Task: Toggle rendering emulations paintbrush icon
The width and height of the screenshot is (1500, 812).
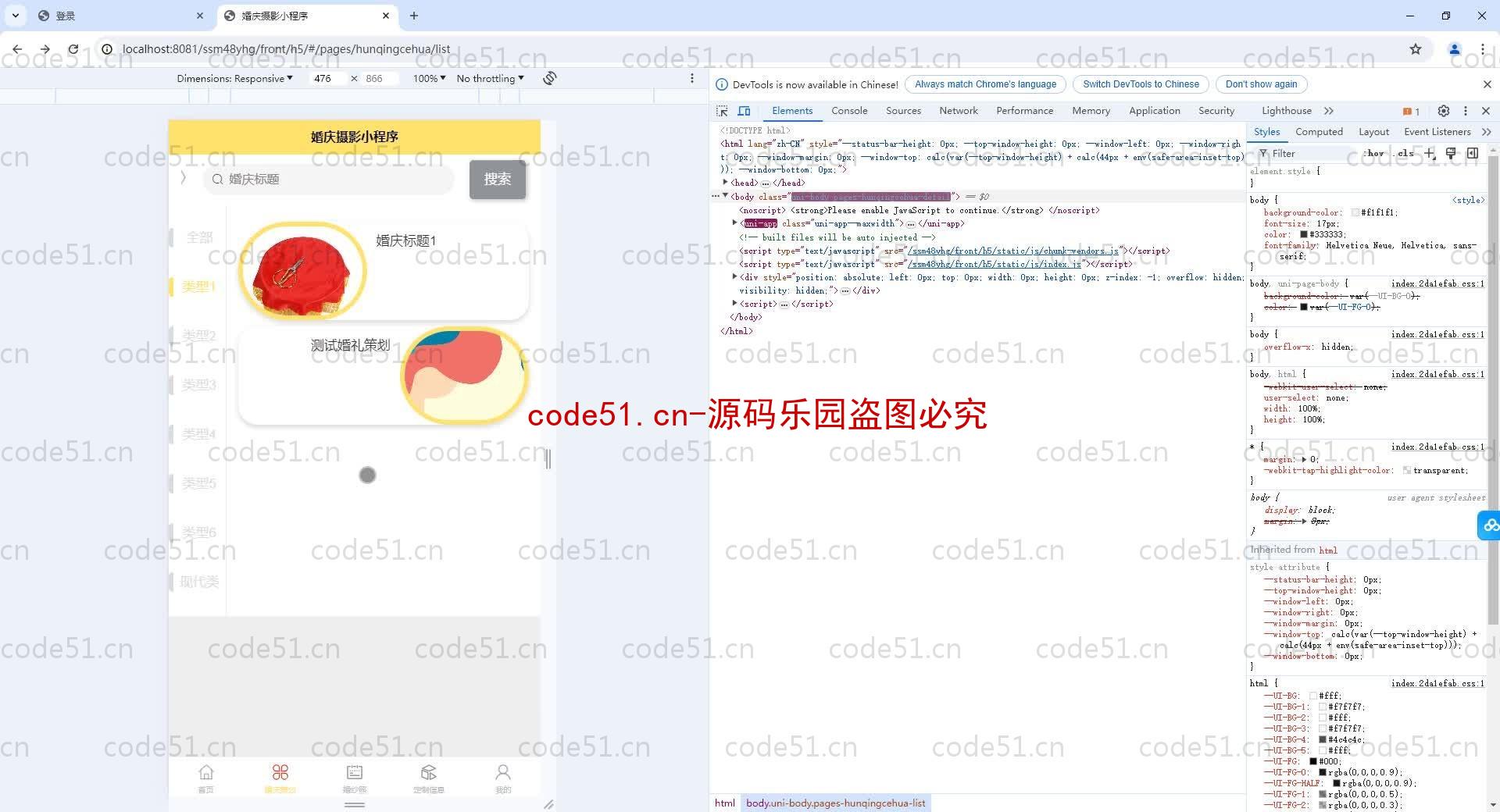Action: tap(1451, 153)
